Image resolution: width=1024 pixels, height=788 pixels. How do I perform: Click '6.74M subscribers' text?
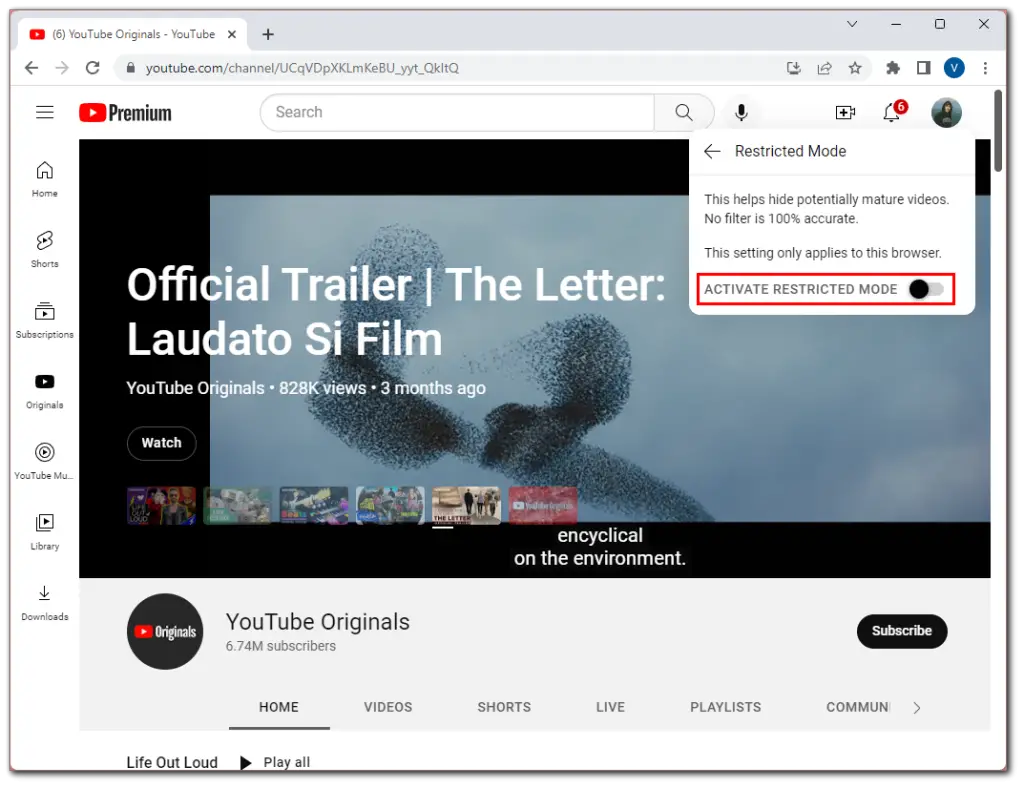point(281,646)
